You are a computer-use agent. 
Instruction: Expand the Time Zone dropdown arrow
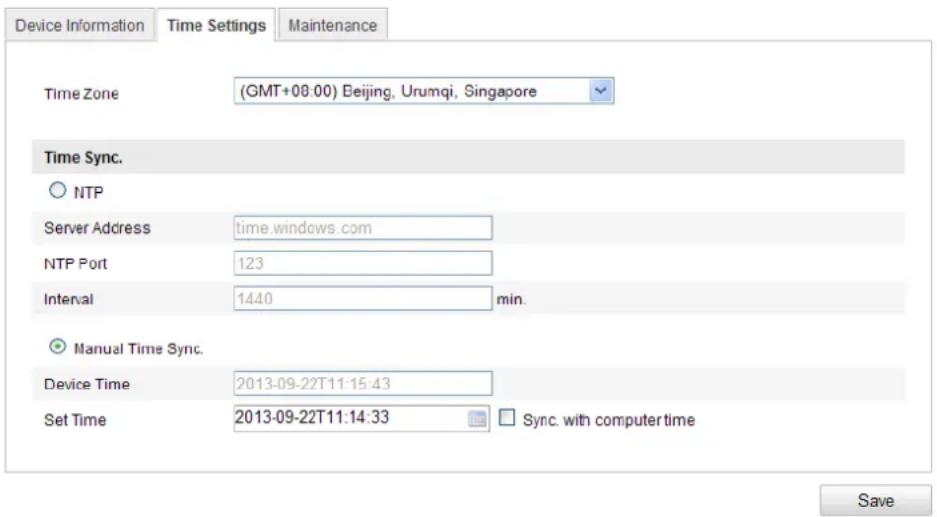pos(601,91)
